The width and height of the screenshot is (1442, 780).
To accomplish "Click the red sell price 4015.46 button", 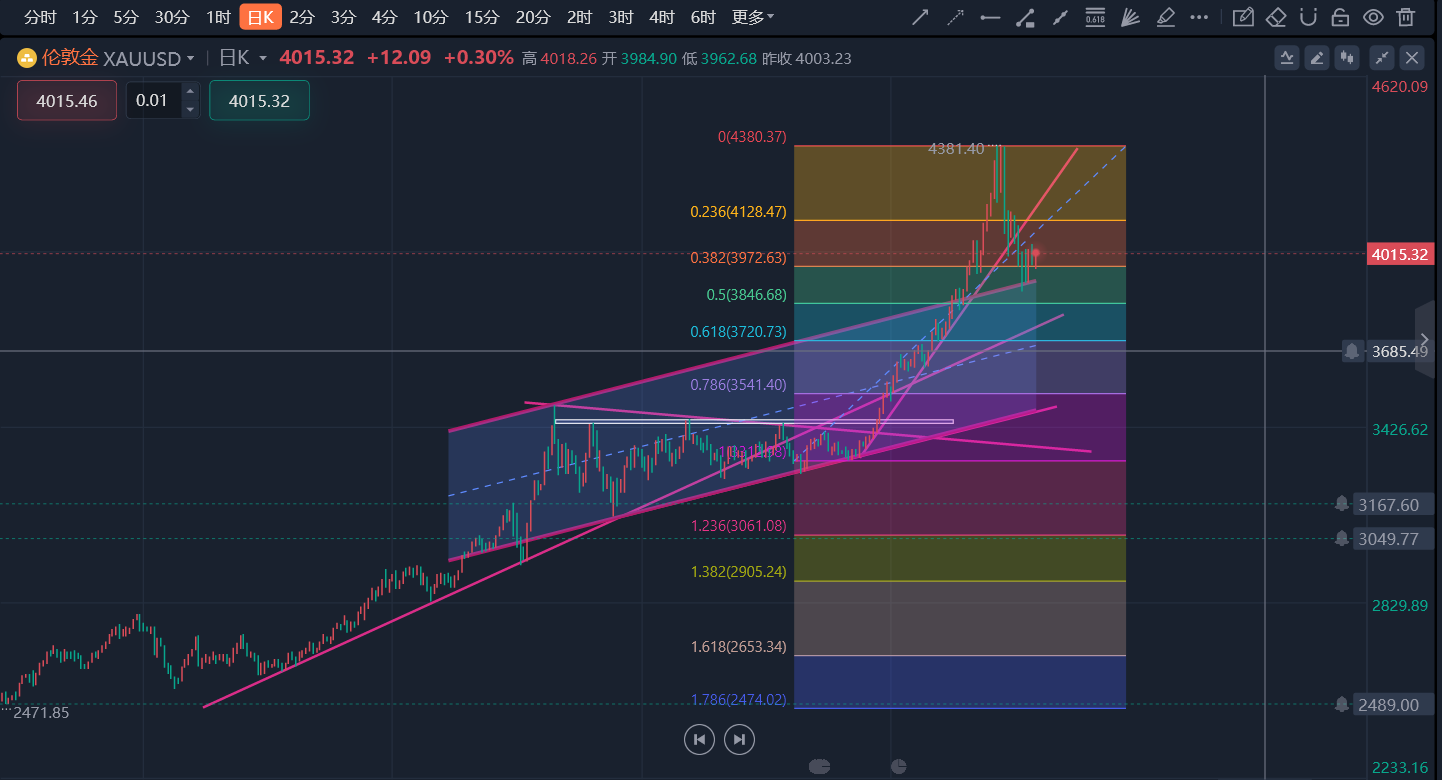I will point(66,101).
